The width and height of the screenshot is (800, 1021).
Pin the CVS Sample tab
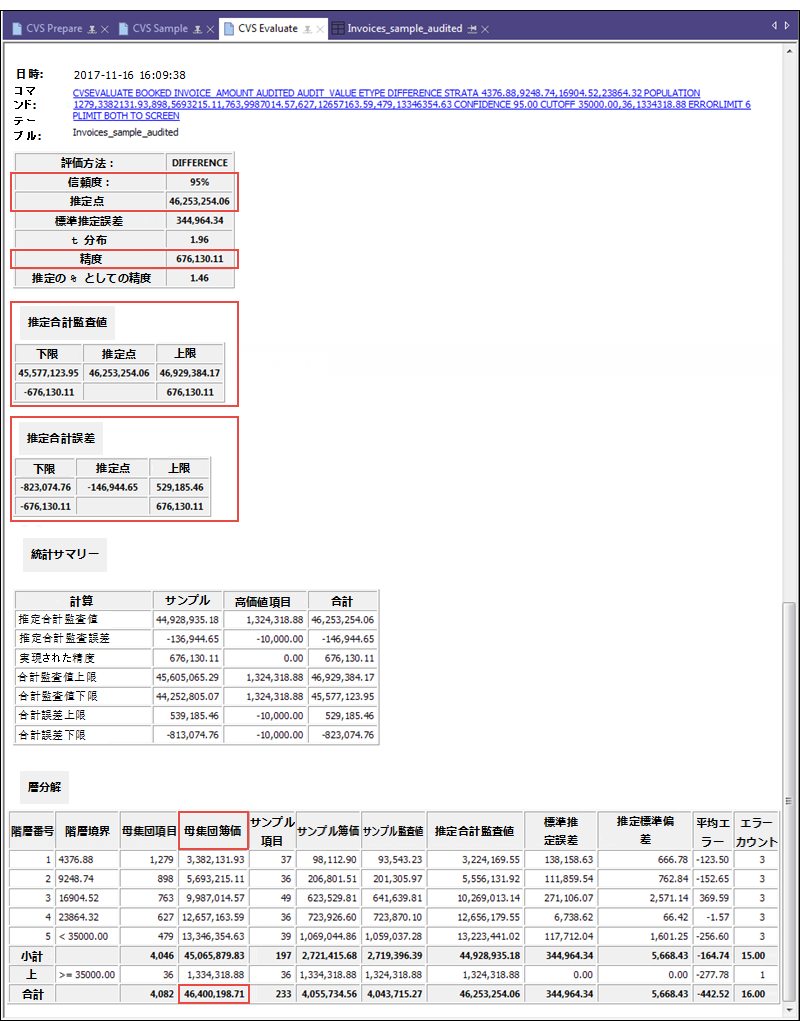198,29
